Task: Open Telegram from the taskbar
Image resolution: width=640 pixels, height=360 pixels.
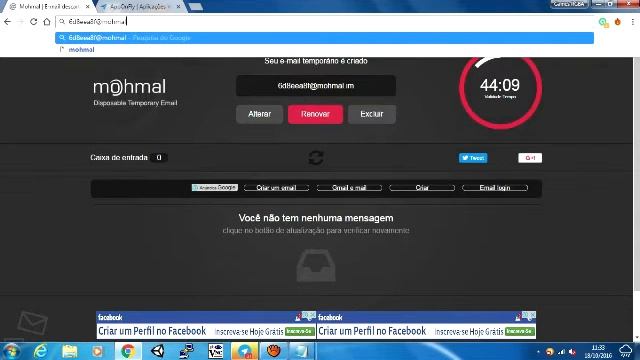Action: [244, 351]
